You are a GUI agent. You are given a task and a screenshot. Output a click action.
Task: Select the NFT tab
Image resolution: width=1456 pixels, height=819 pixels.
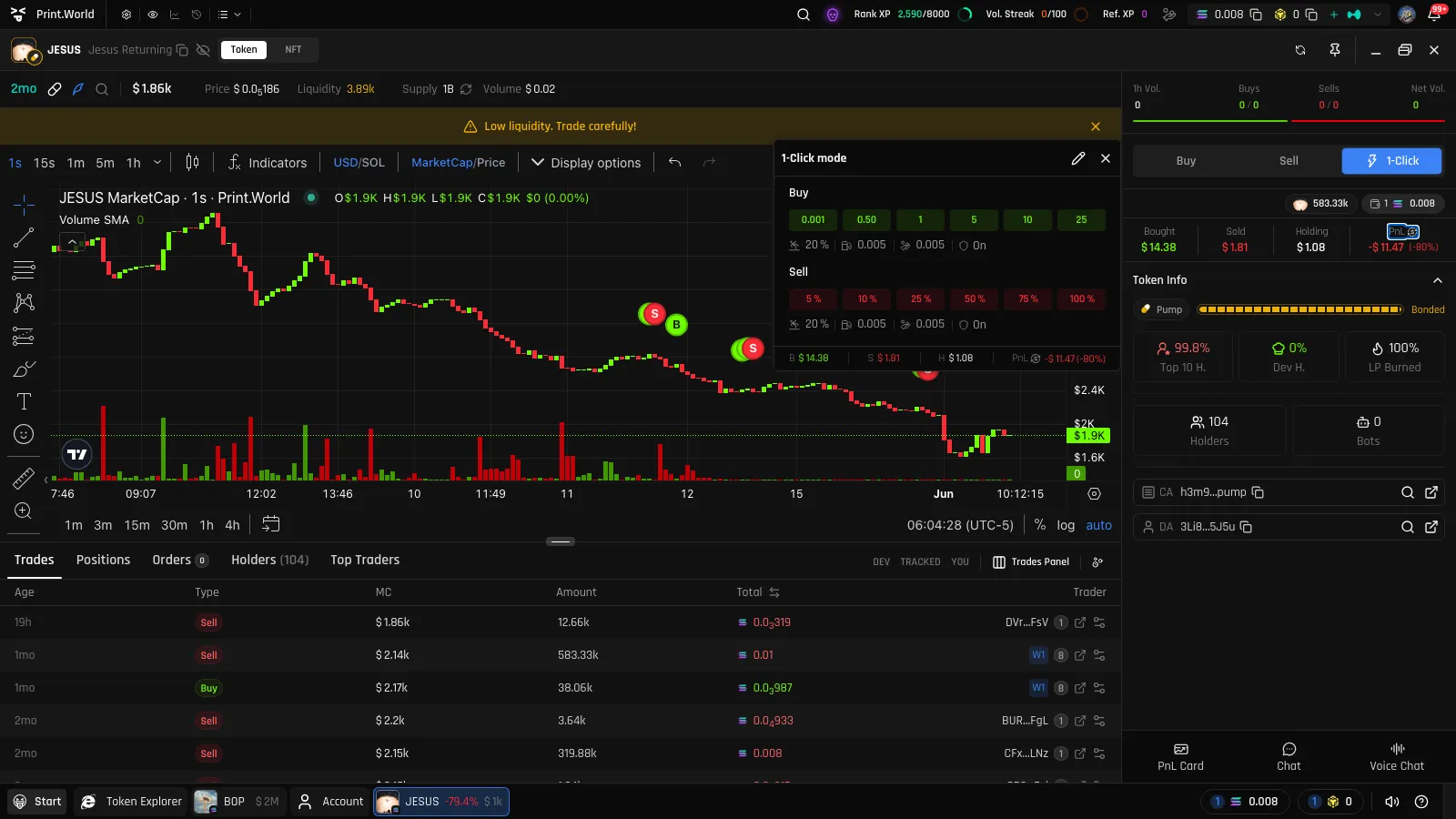point(293,50)
